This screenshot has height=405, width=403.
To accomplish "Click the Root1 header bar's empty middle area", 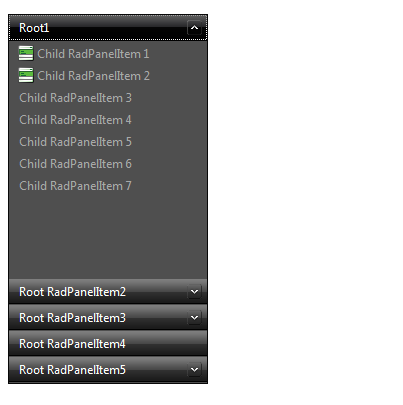I will (x=118, y=28).
